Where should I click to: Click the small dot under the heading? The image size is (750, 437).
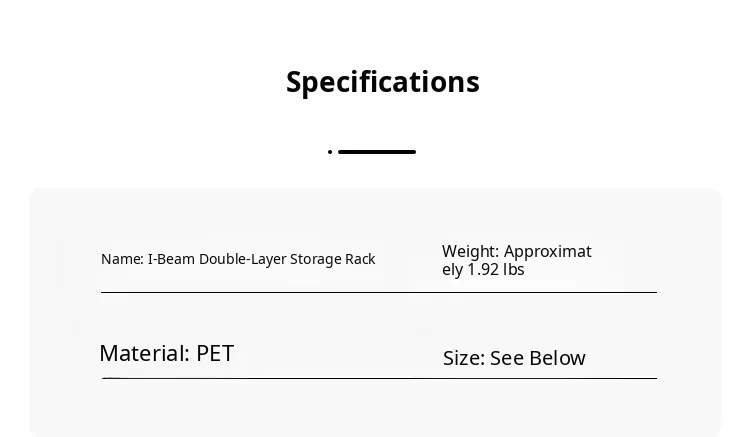[330, 152]
